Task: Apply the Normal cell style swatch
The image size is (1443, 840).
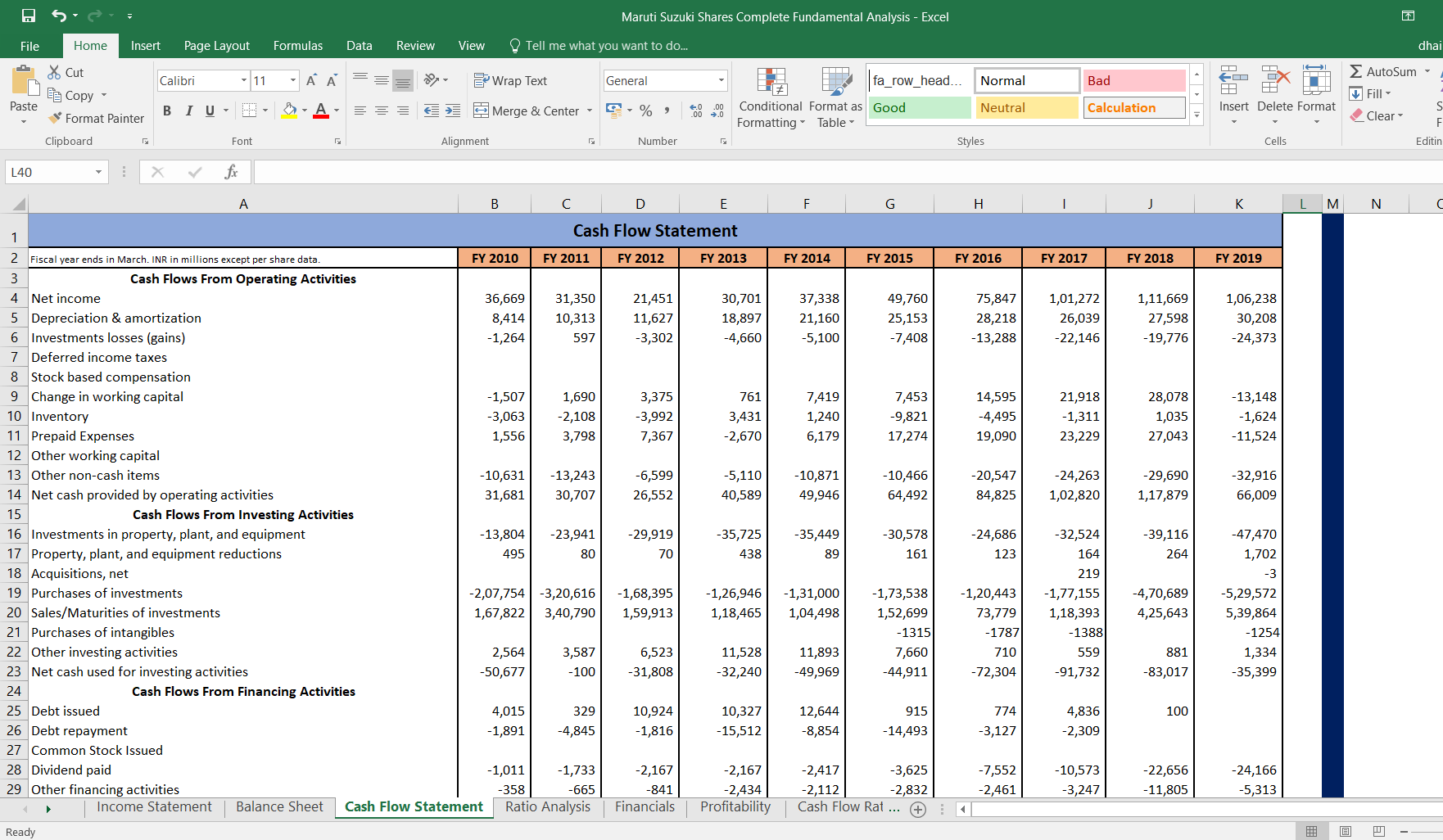Action: pos(1027,80)
